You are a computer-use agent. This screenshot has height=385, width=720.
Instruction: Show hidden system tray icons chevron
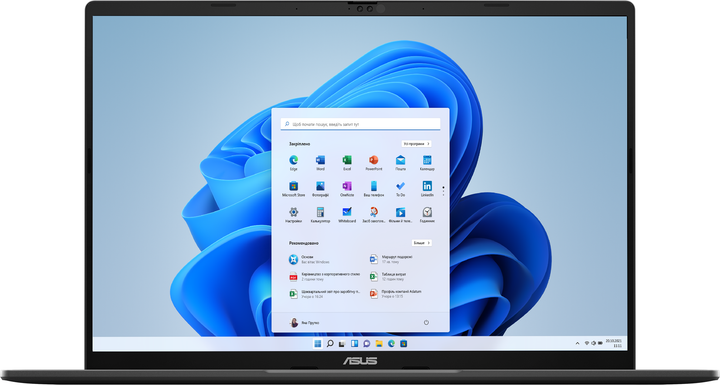pyautogui.click(x=577, y=343)
